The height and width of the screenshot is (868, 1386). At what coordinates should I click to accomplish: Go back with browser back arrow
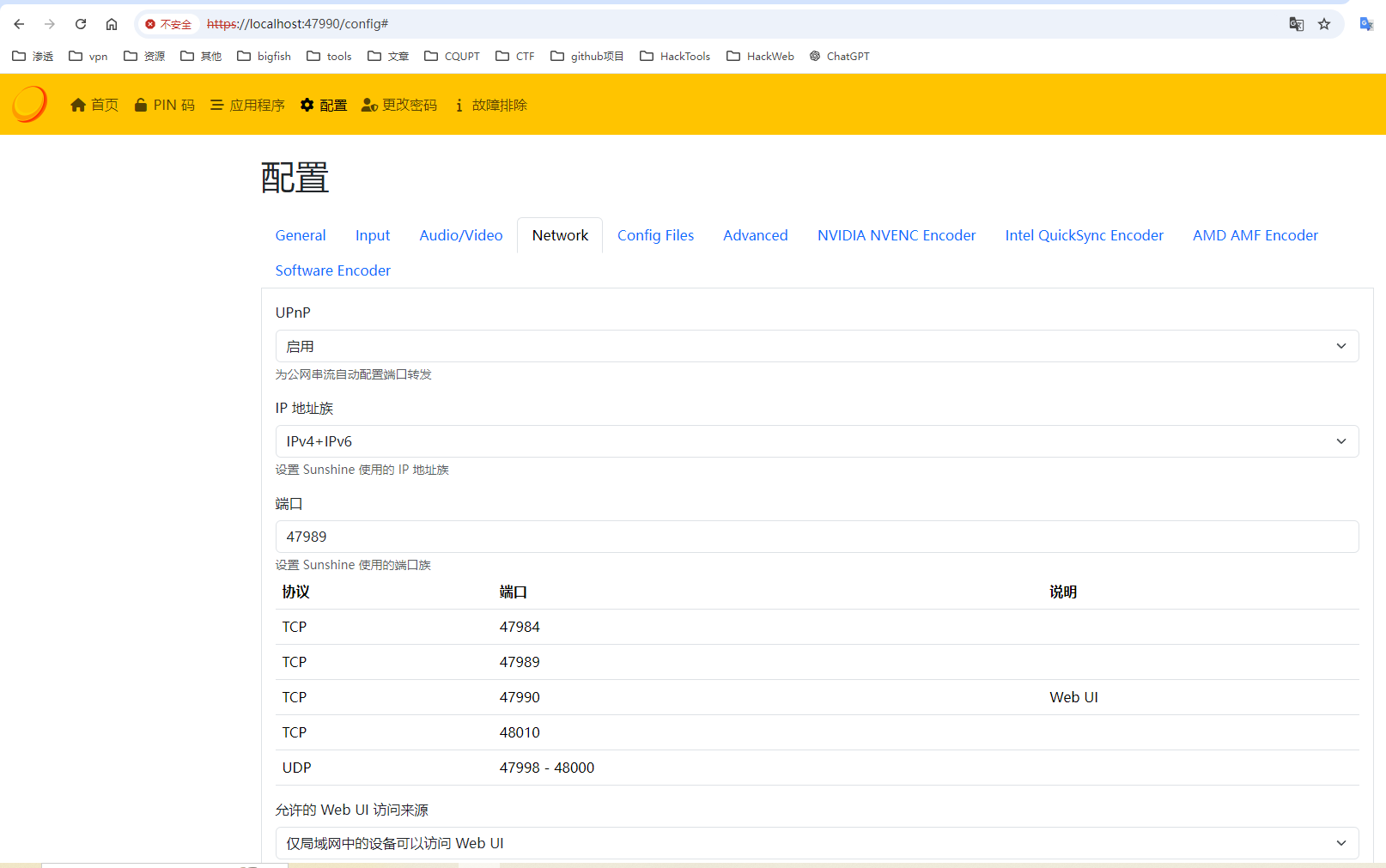(x=19, y=24)
